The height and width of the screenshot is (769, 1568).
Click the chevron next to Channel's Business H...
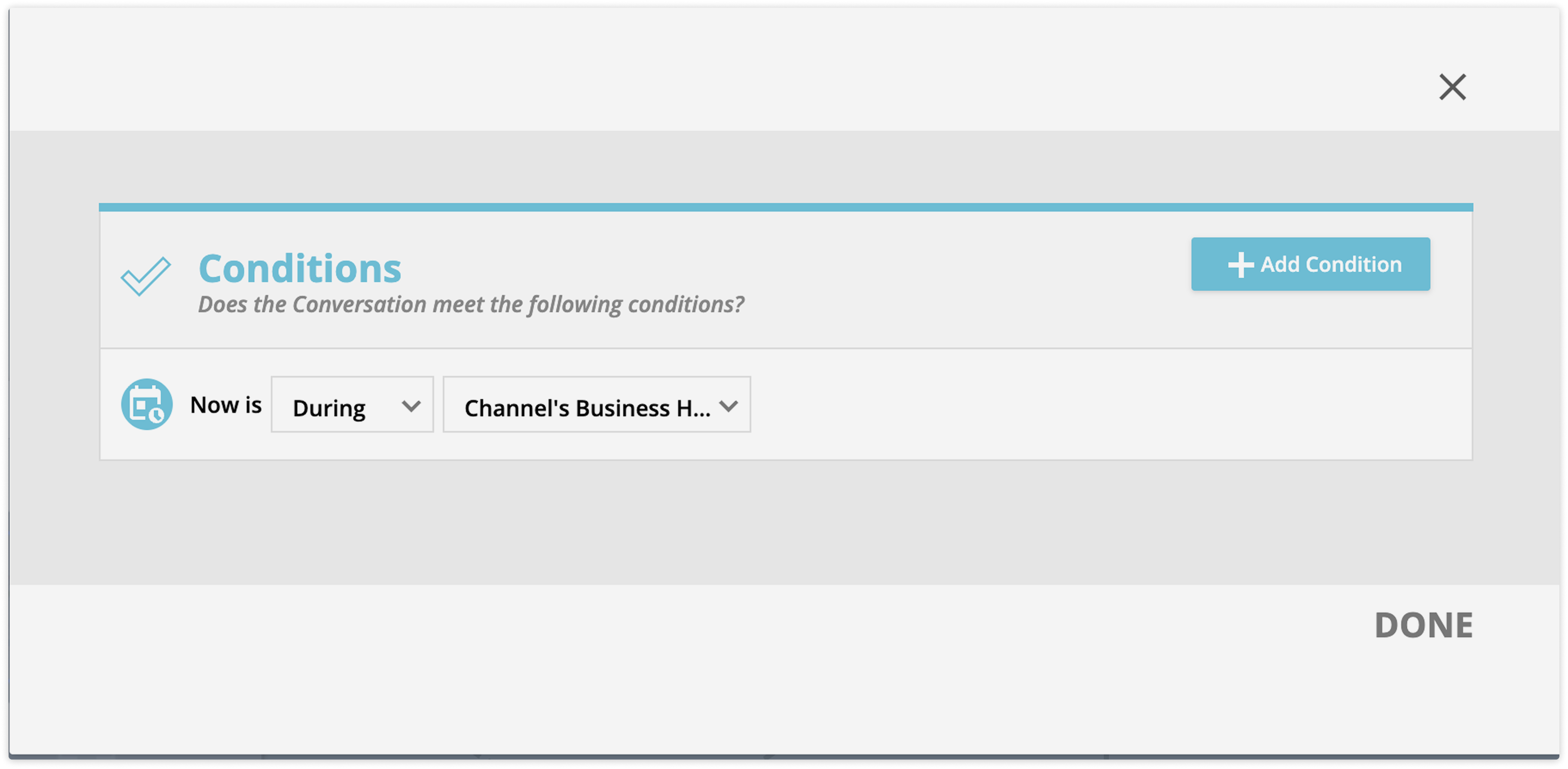coord(728,406)
